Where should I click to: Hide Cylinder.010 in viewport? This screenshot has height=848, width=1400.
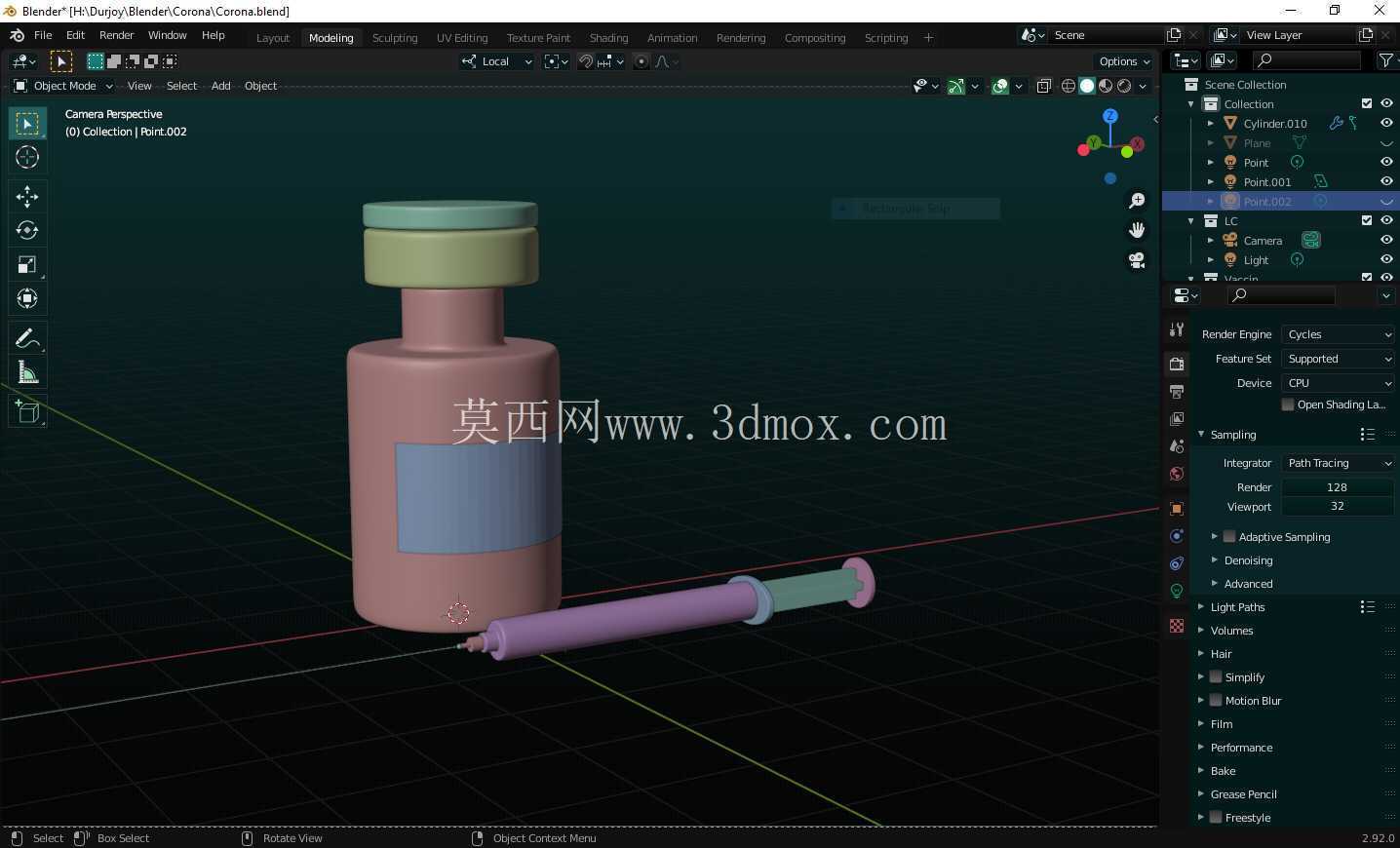pos(1386,123)
